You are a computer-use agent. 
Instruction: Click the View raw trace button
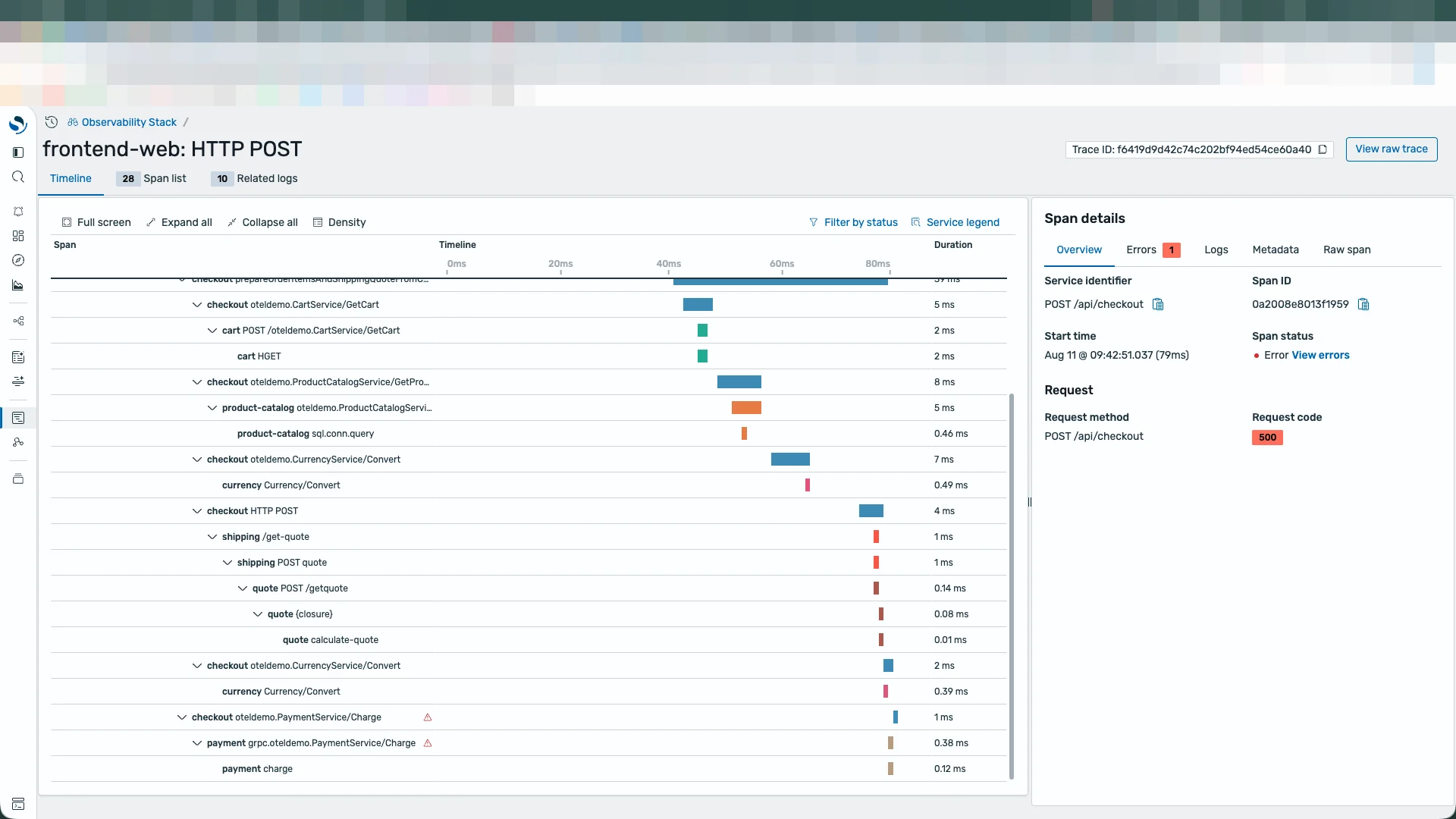[1392, 149]
